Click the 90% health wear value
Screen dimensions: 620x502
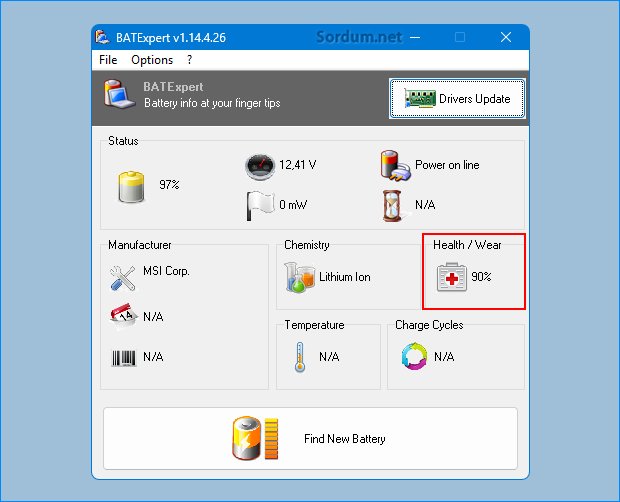click(481, 277)
